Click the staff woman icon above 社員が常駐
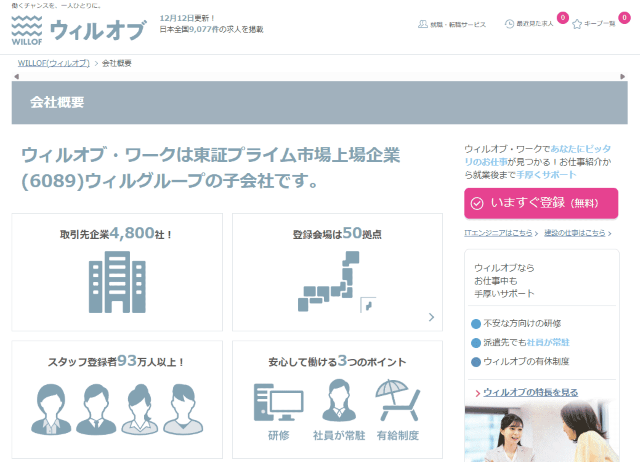Image resolution: width=640 pixels, height=462 pixels. 339,400
